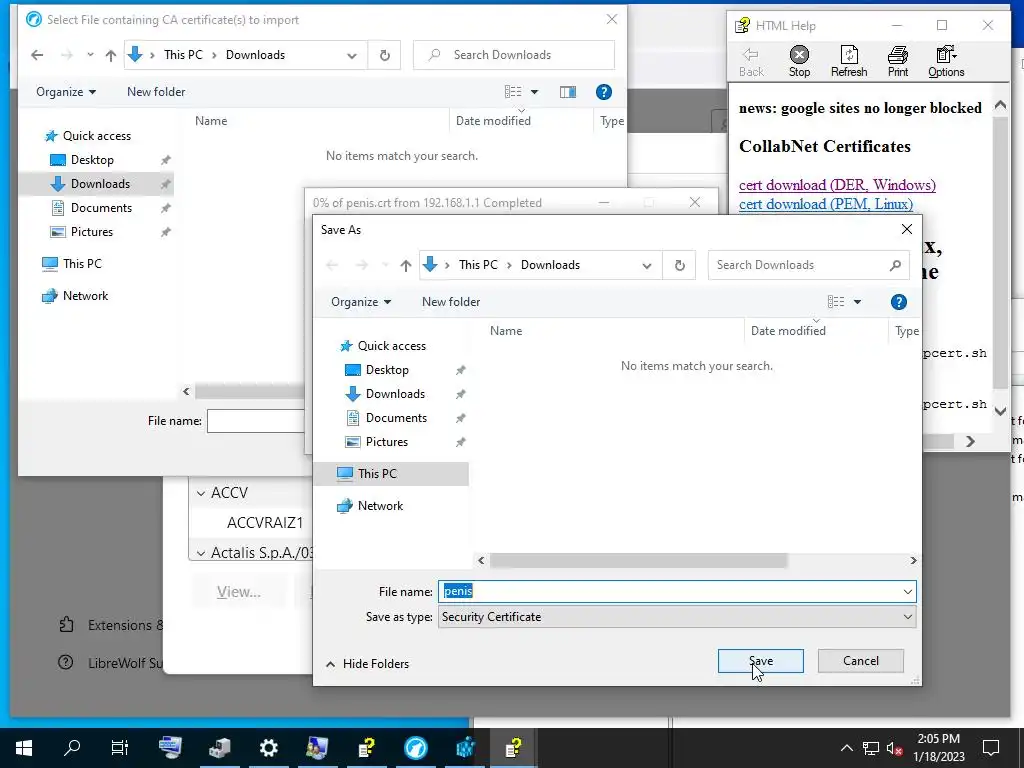1024x768 pixels.
Task: Open recent locations in certificate import dialog
Action: click(90, 56)
